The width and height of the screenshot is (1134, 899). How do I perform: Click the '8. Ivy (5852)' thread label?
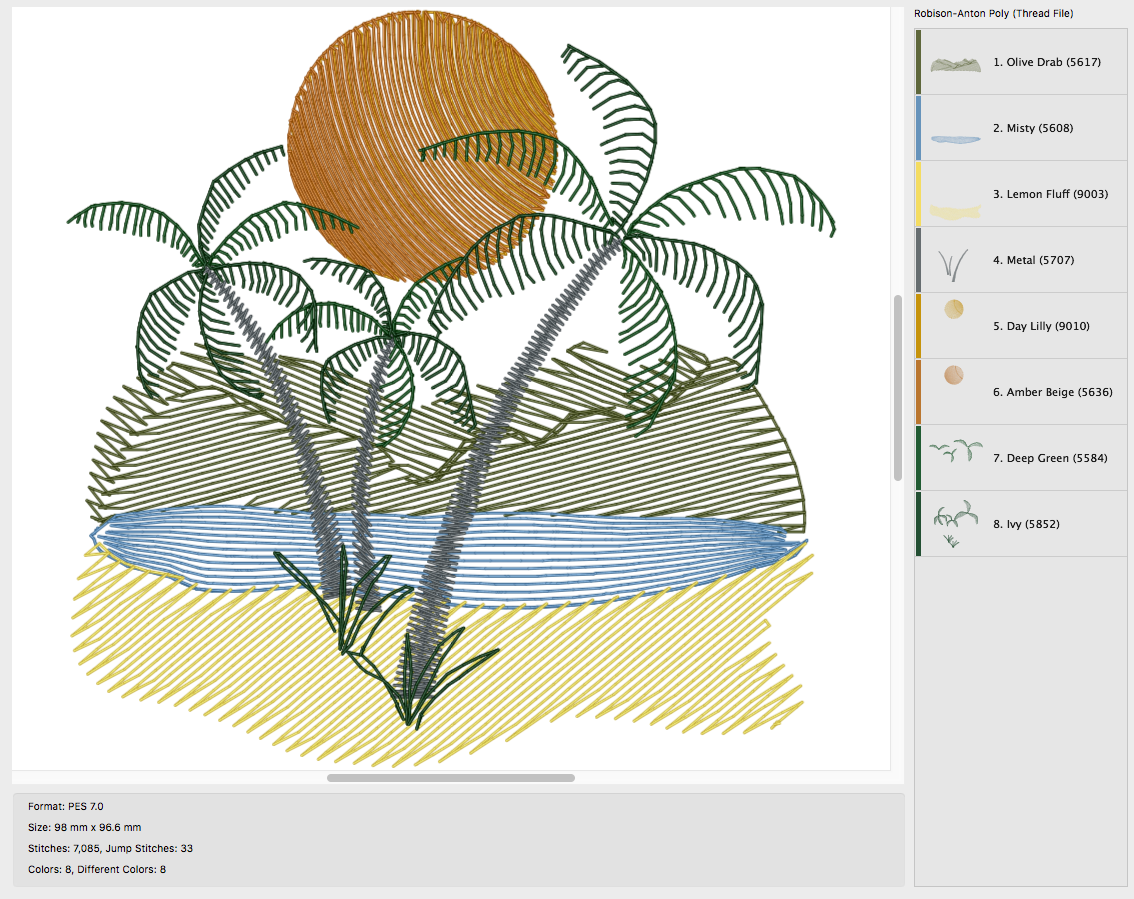tap(1026, 524)
